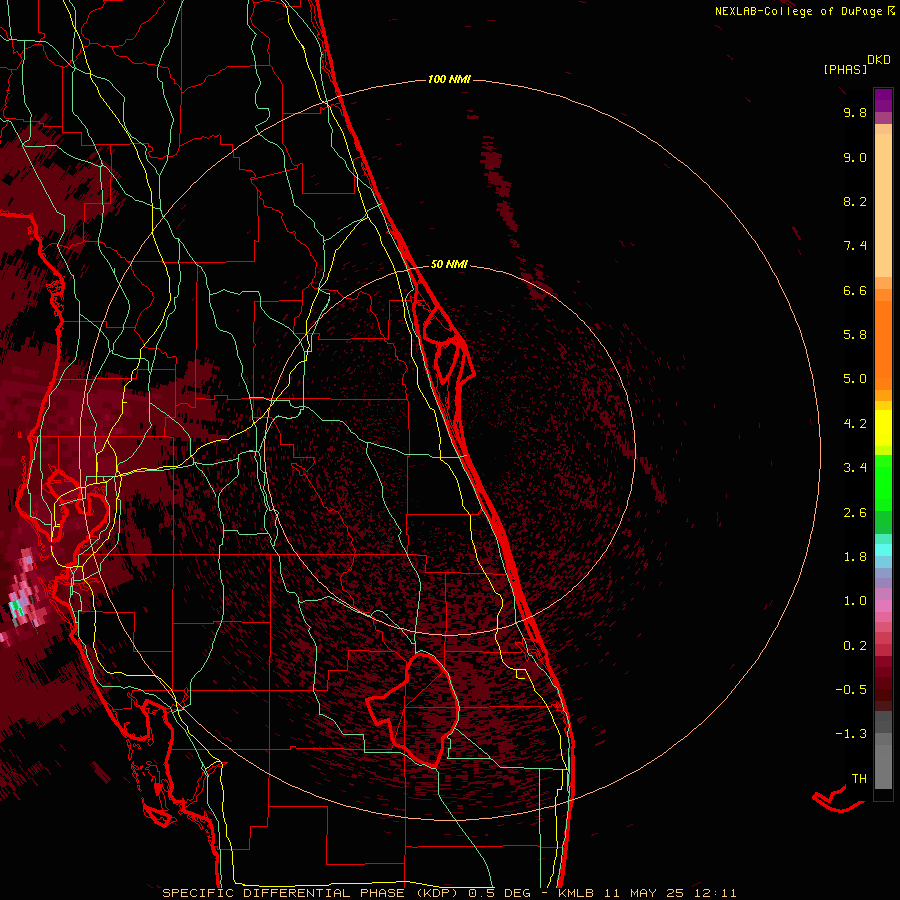Image resolution: width=900 pixels, height=900 pixels.
Task: Pick the cyan segment of the color bar
Action: [x=883, y=549]
